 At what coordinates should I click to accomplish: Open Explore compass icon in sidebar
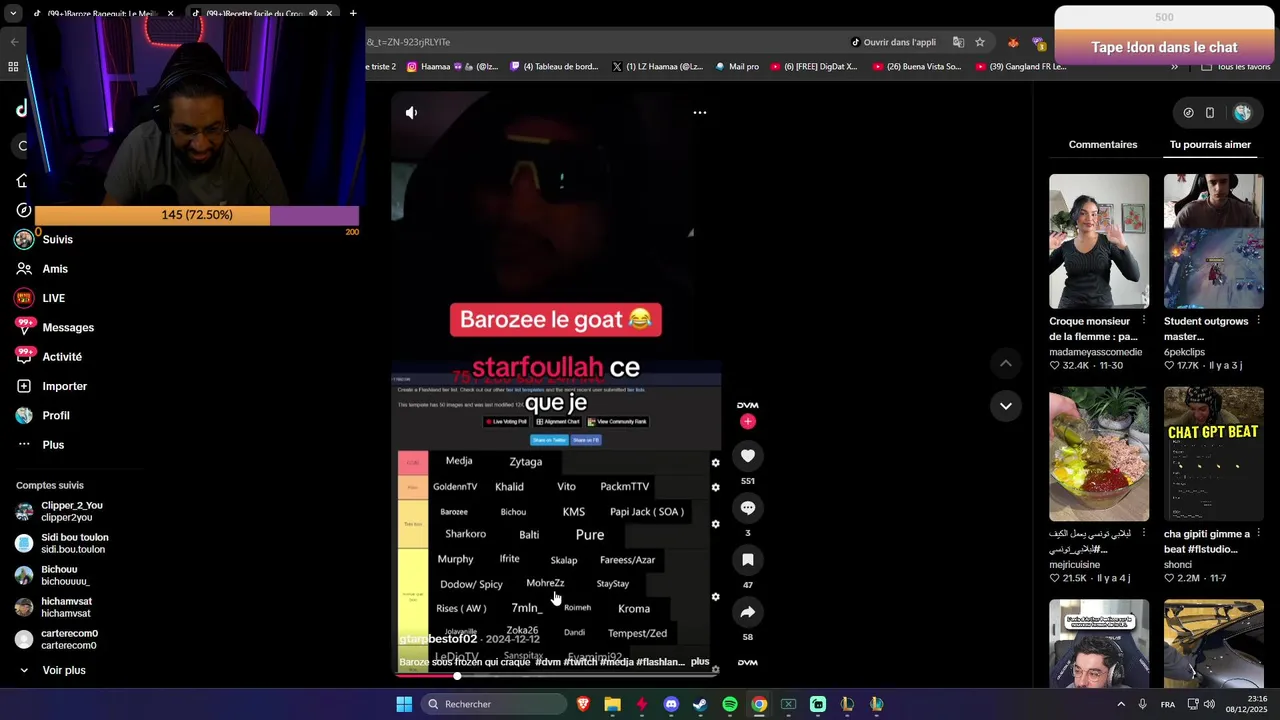24,210
